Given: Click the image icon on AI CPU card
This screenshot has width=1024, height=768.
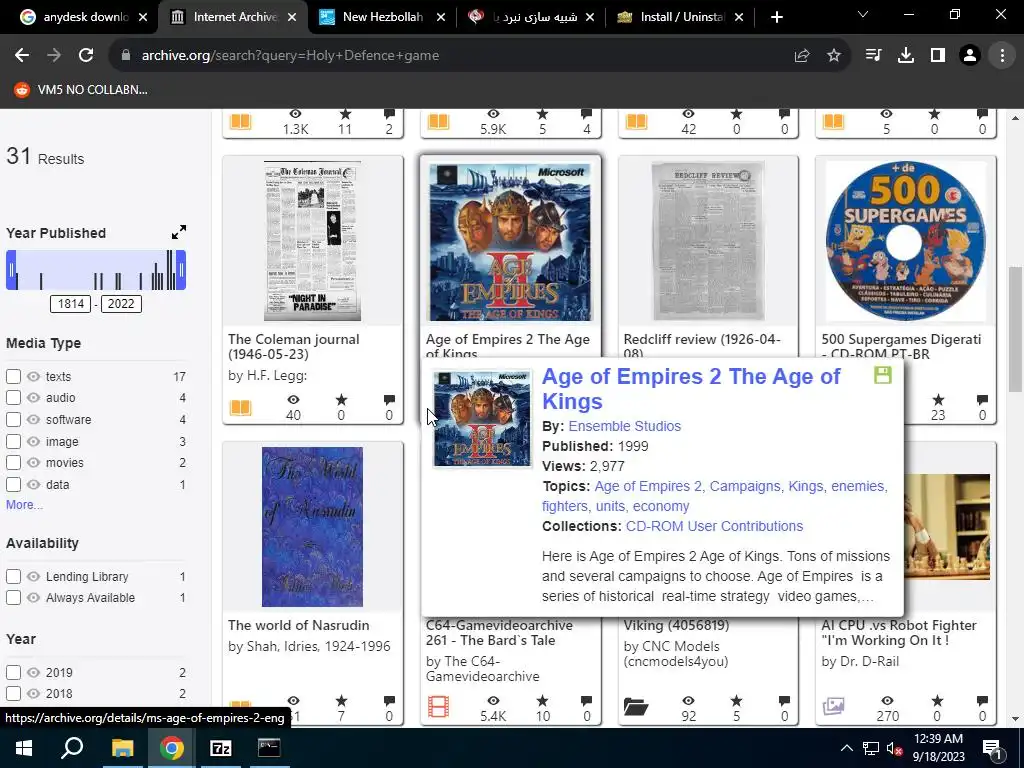Looking at the screenshot, I should click(x=833, y=707).
